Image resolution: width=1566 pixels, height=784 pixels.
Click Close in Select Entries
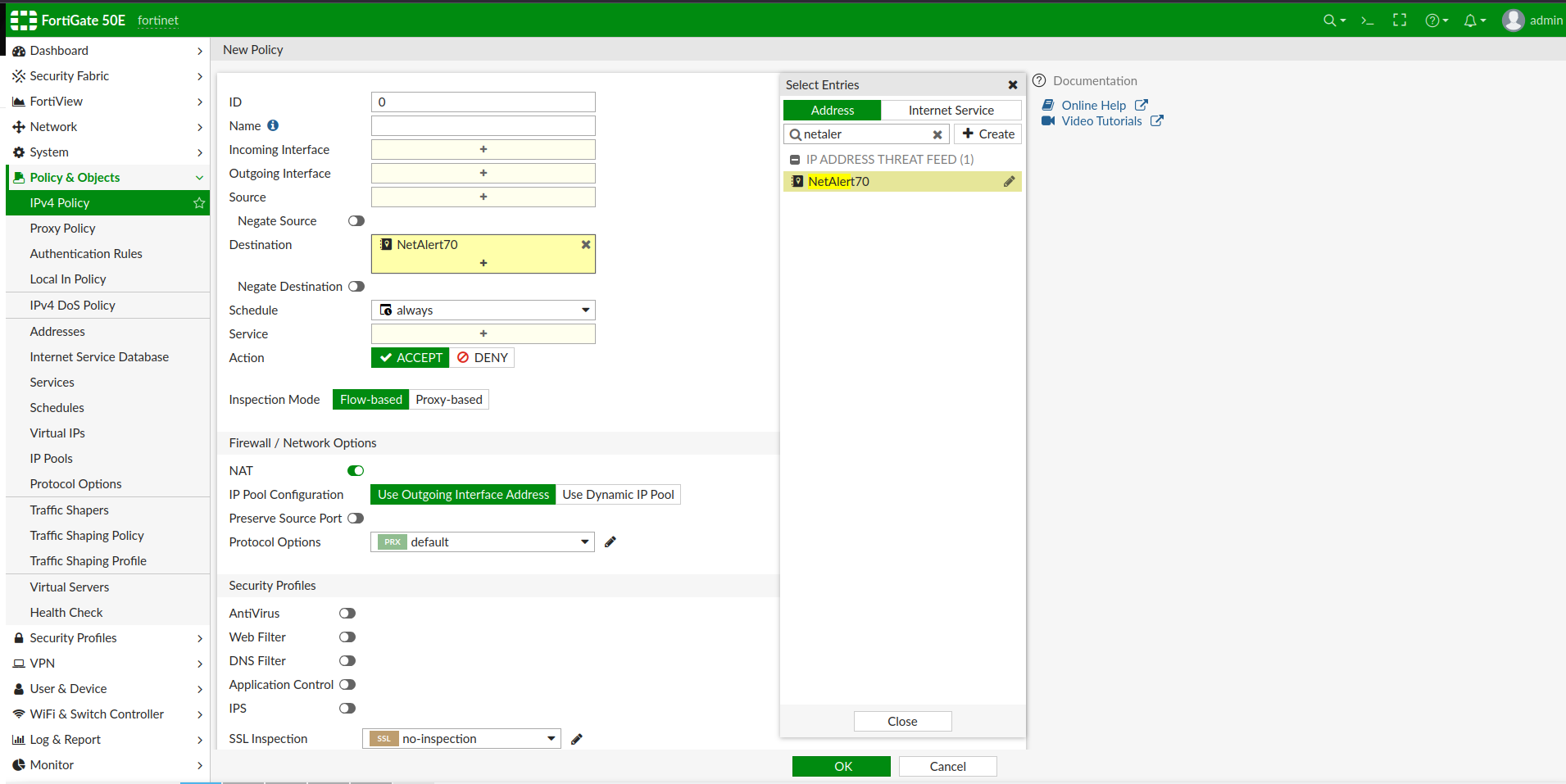coord(903,722)
